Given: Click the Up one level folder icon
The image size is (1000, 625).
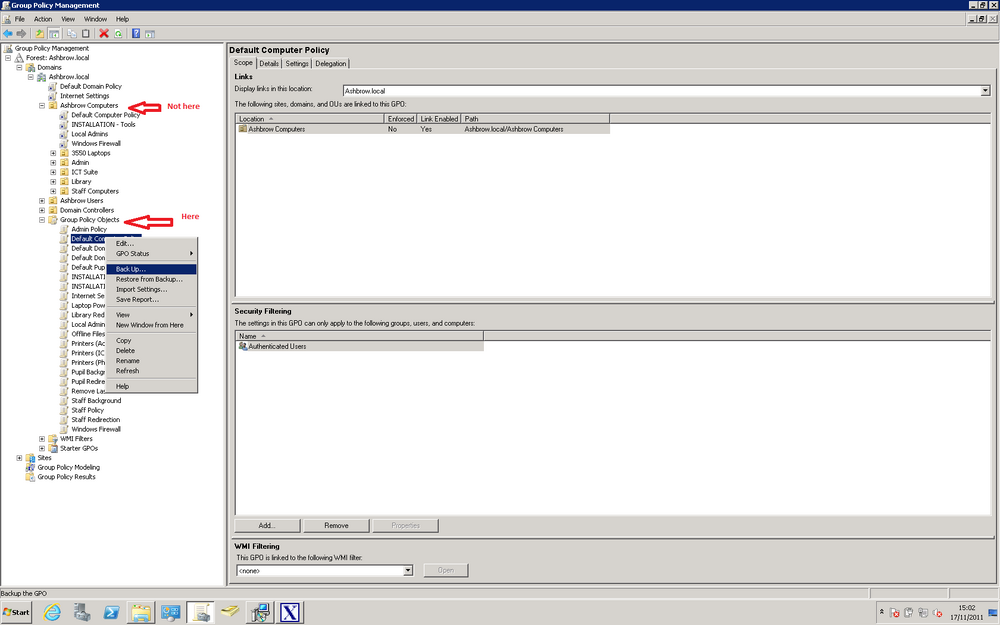Looking at the screenshot, I should [40, 33].
